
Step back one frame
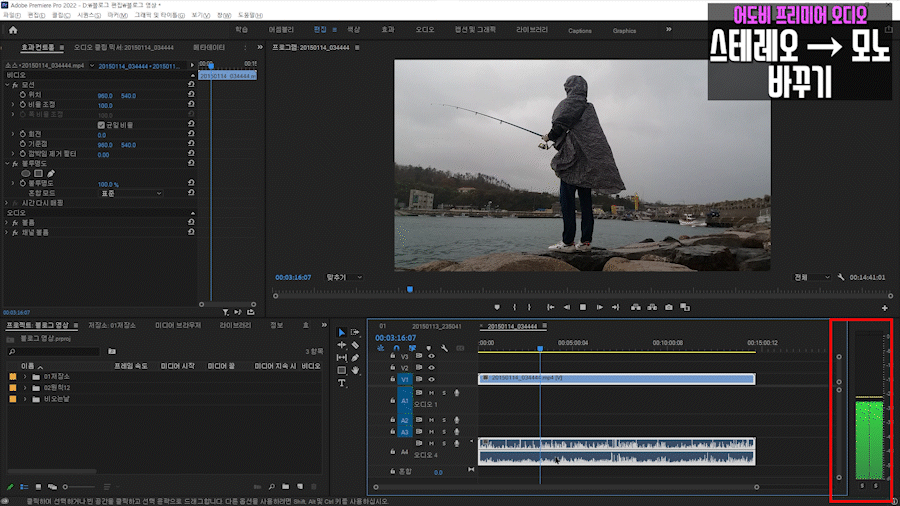point(567,308)
